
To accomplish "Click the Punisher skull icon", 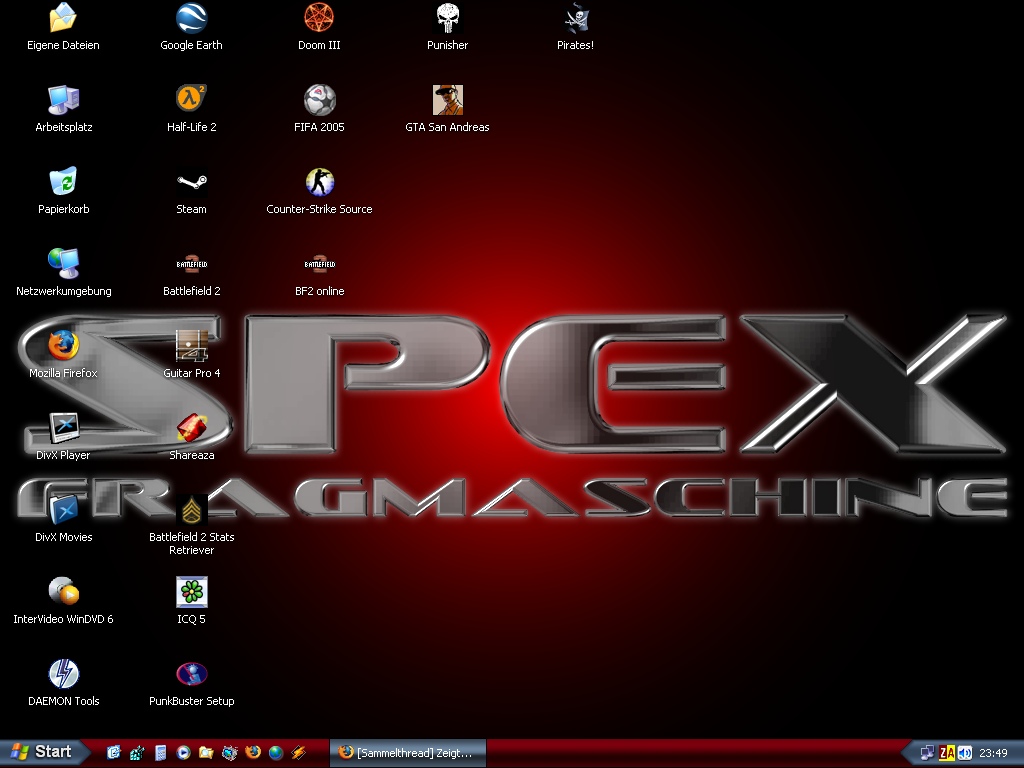I will pos(447,18).
